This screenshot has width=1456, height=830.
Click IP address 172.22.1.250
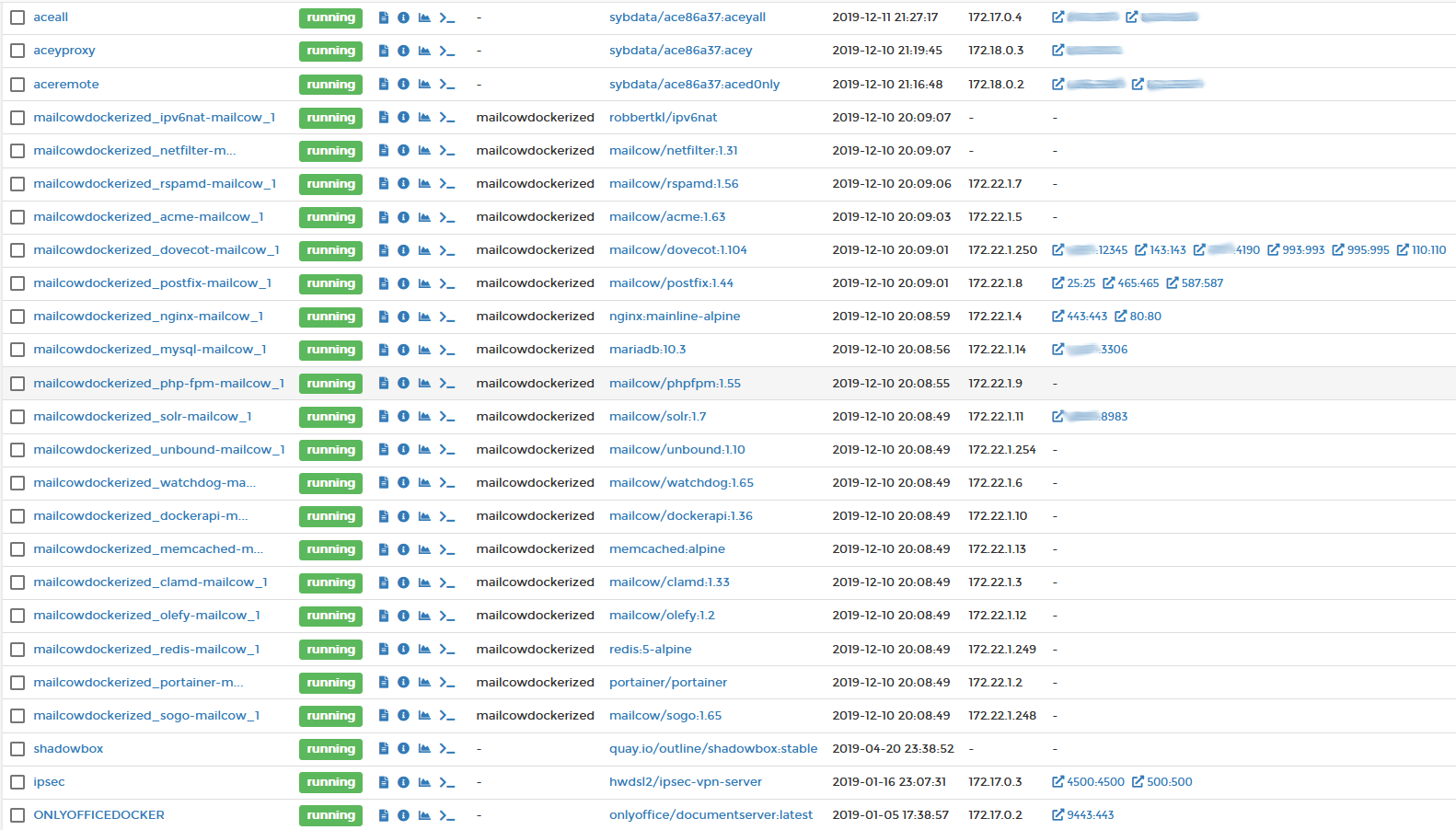[1002, 249]
